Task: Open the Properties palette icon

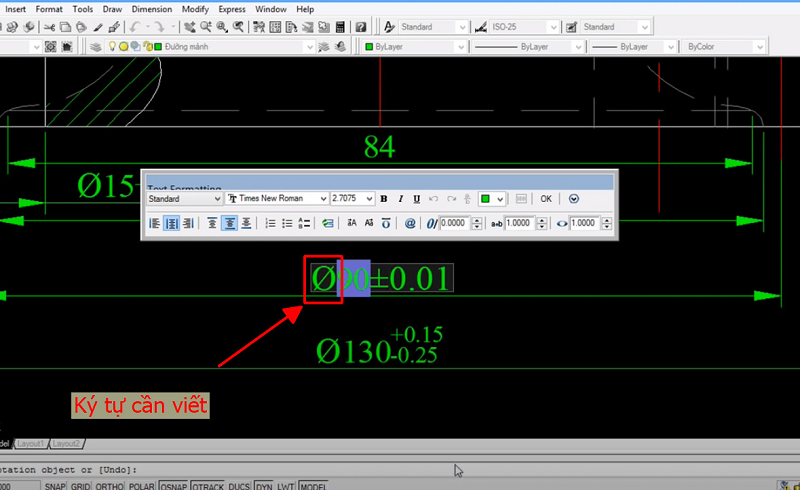Action: point(259,27)
